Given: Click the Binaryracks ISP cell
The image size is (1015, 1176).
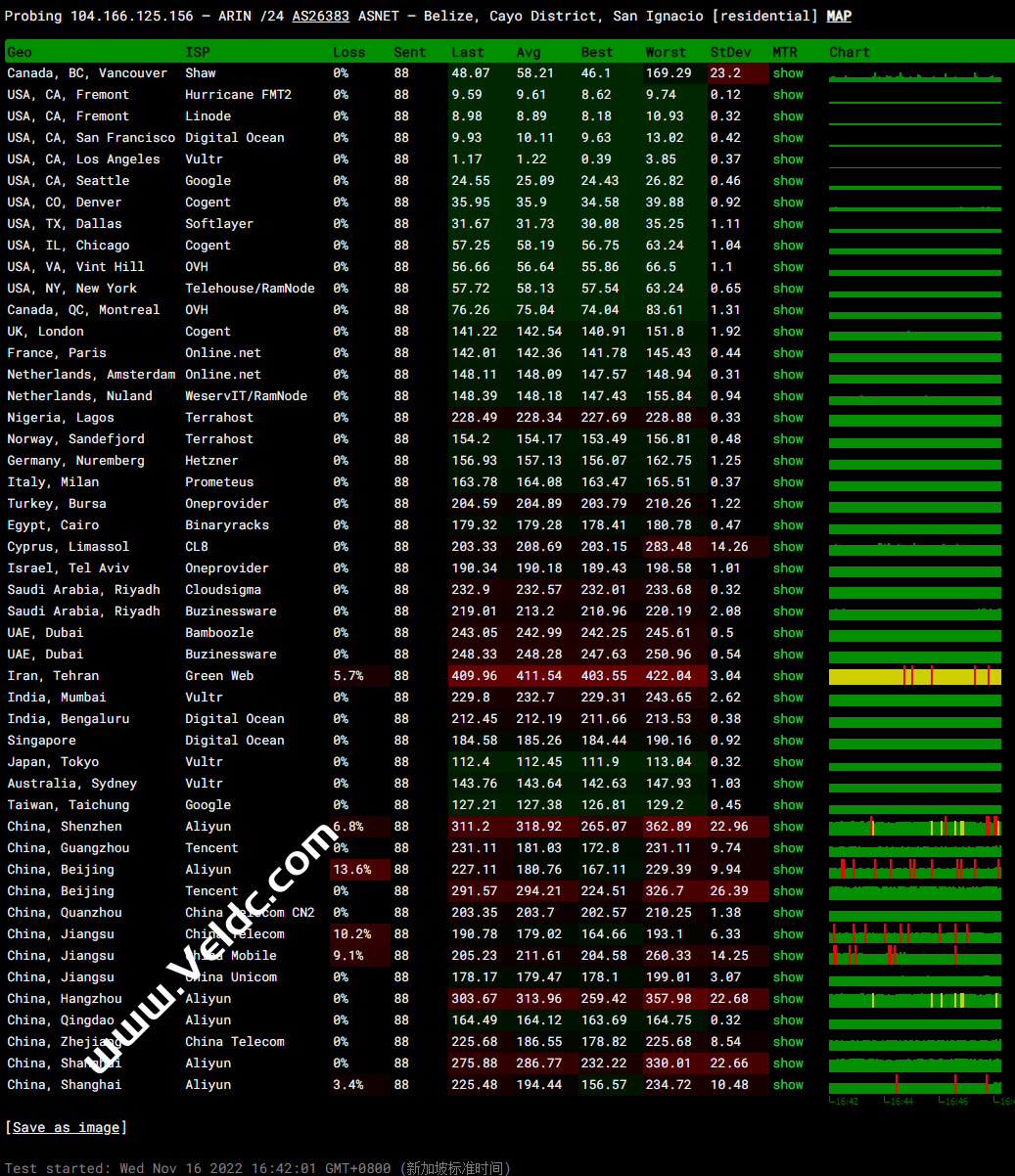Looking at the screenshot, I should (226, 525).
